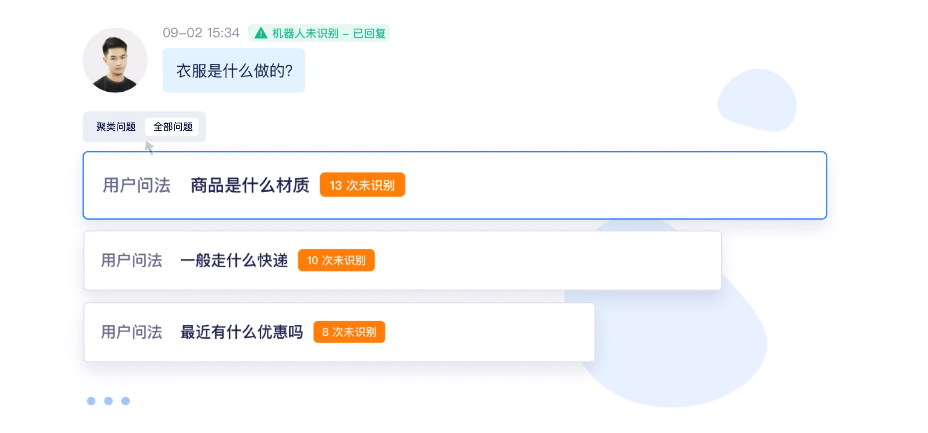Viewport: 928px width, 433px height.
Task: Click 用户问法 label in the second card
Action: tap(131, 261)
